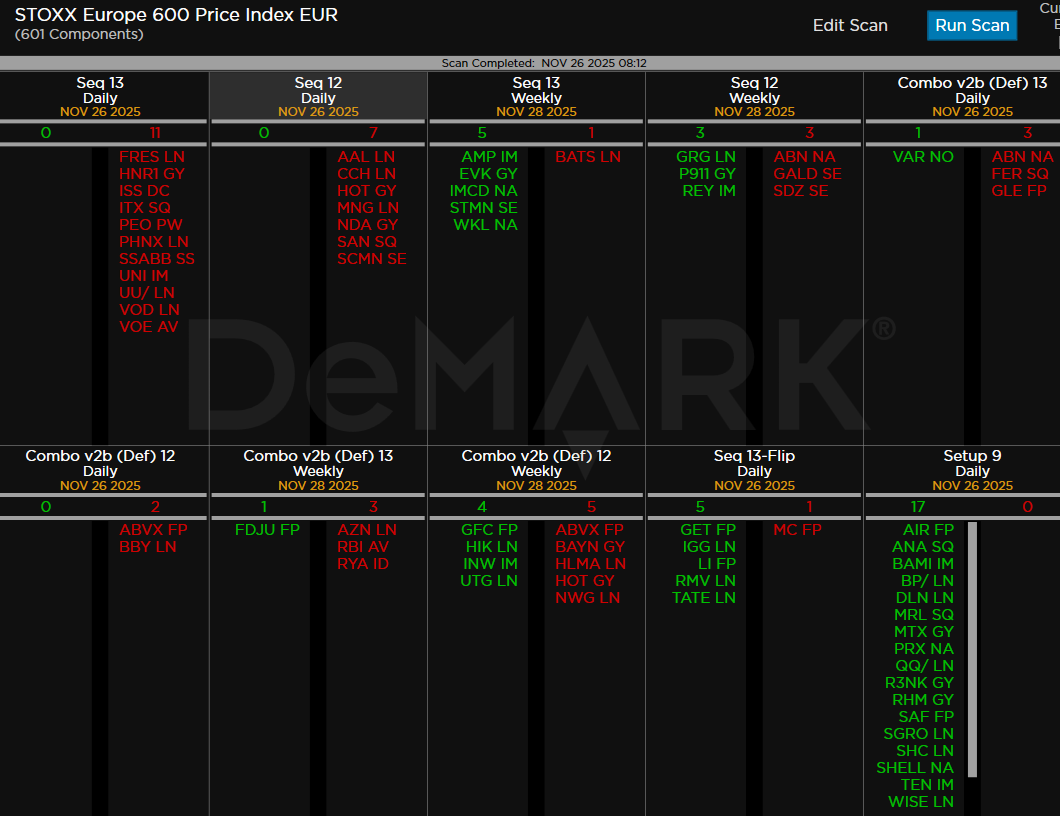The image size is (1060, 816).
Task: Click the Seq 13-Flip Daily panel header
Action: click(754, 470)
